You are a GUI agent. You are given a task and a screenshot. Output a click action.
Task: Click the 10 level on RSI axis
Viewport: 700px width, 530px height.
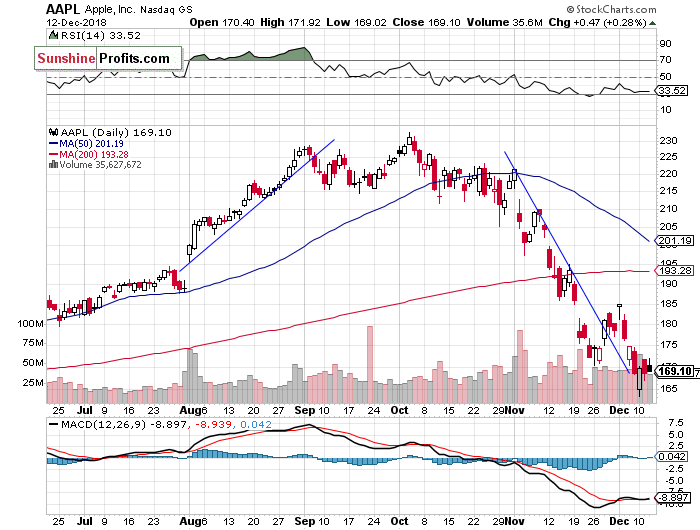[x=666, y=110]
